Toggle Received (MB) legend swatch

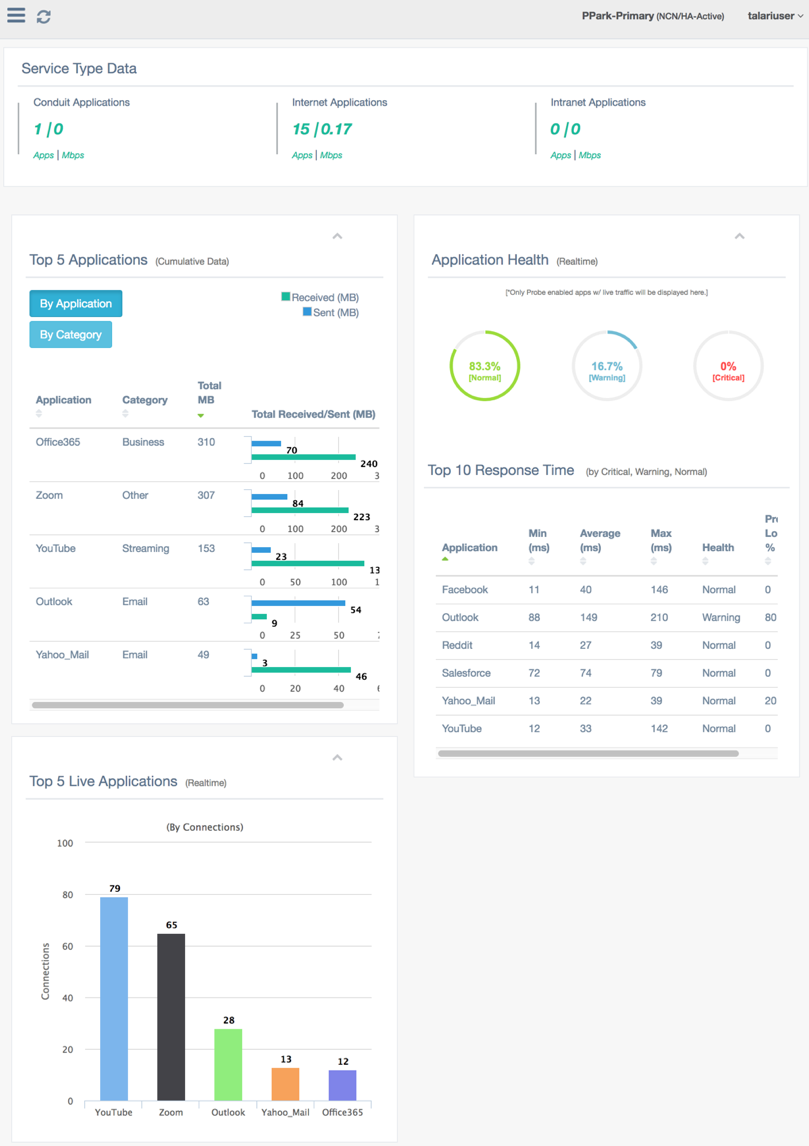pyautogui.click(x=286, y=297)
